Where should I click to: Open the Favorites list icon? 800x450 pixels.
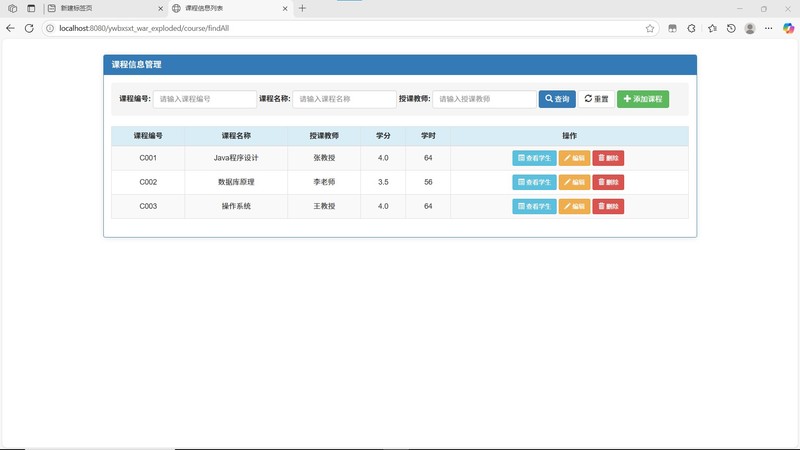tap(712, 29)
